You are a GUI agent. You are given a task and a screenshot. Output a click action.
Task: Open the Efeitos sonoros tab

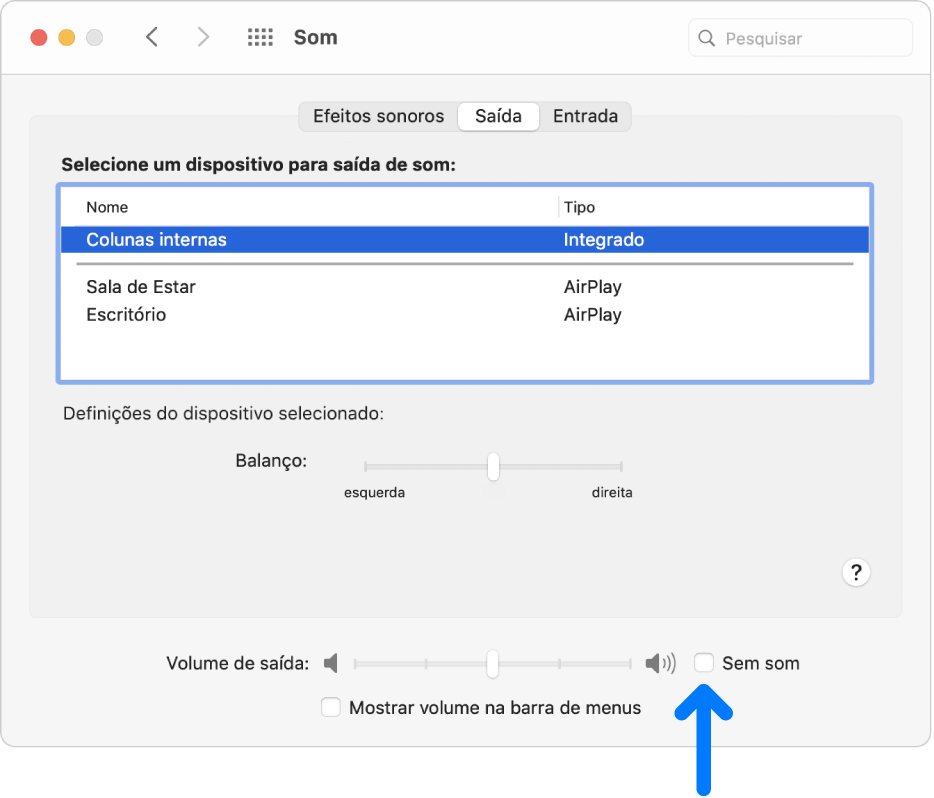pos(378,116)
